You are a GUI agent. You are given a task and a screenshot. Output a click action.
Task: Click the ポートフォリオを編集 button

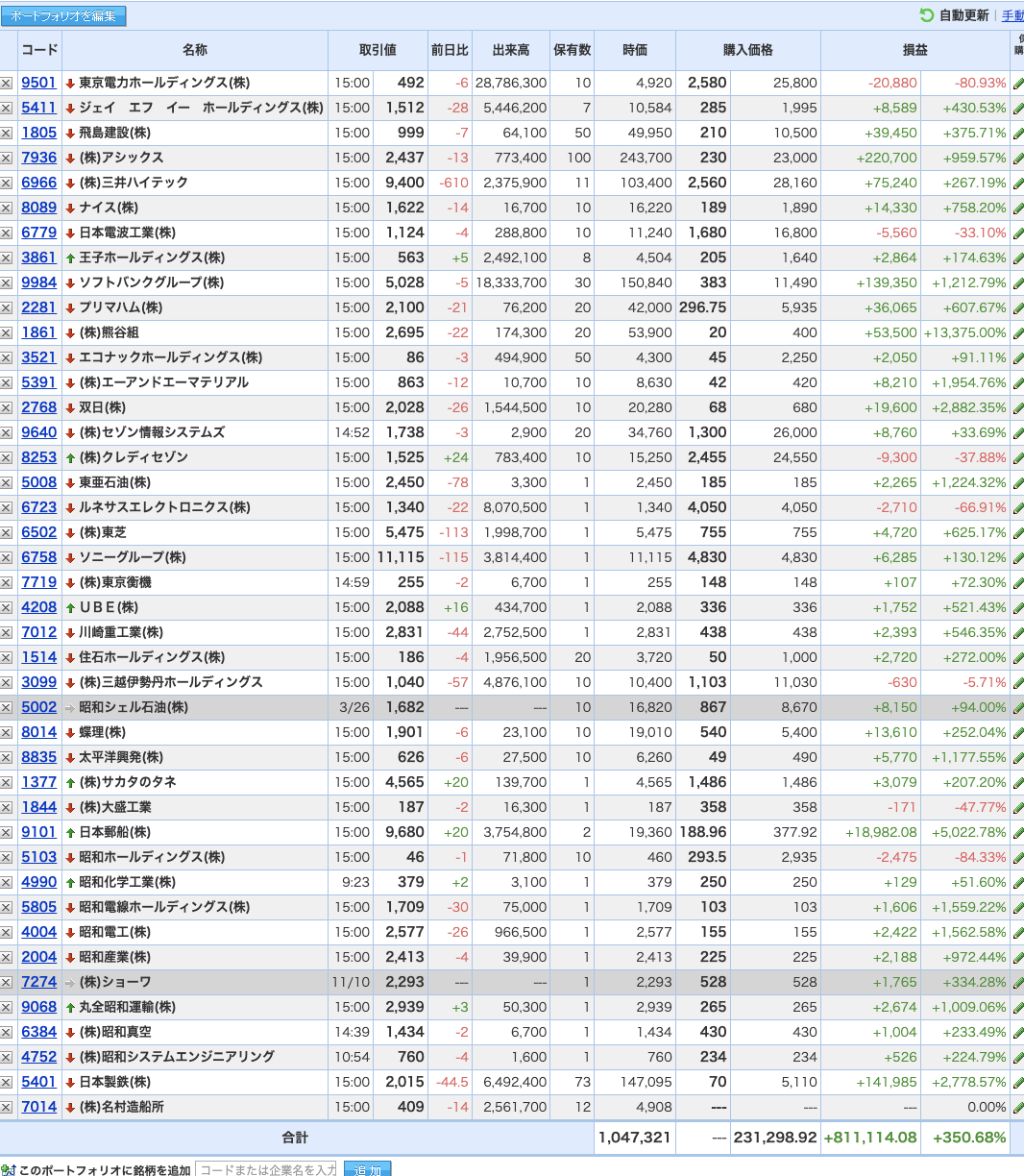tap(63, 16)
